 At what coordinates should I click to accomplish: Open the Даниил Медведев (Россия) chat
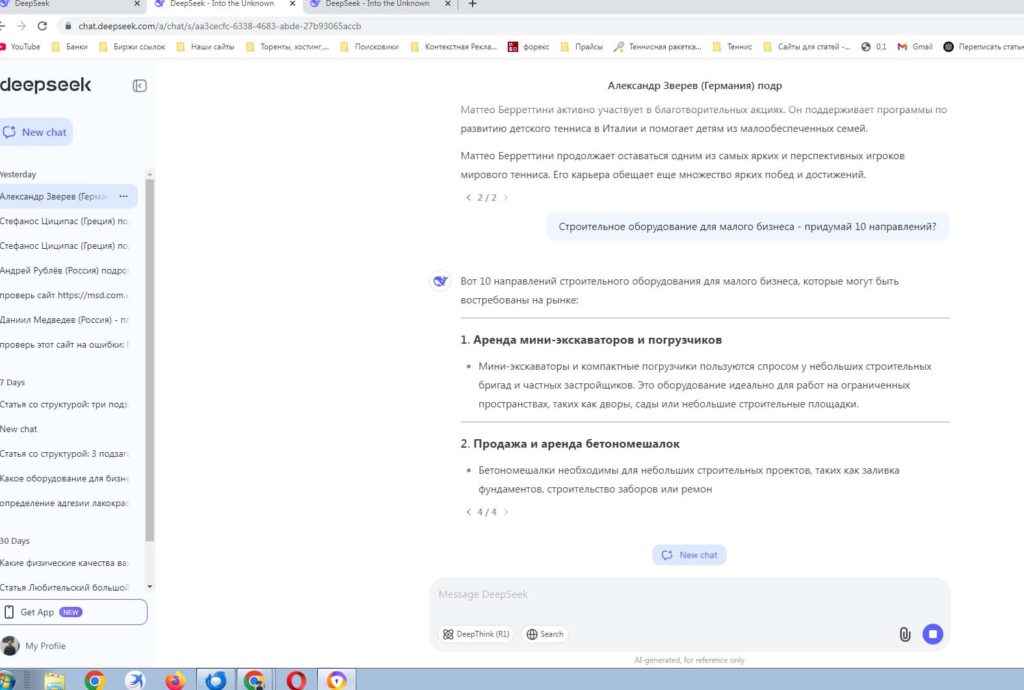[x=65, y=320]
